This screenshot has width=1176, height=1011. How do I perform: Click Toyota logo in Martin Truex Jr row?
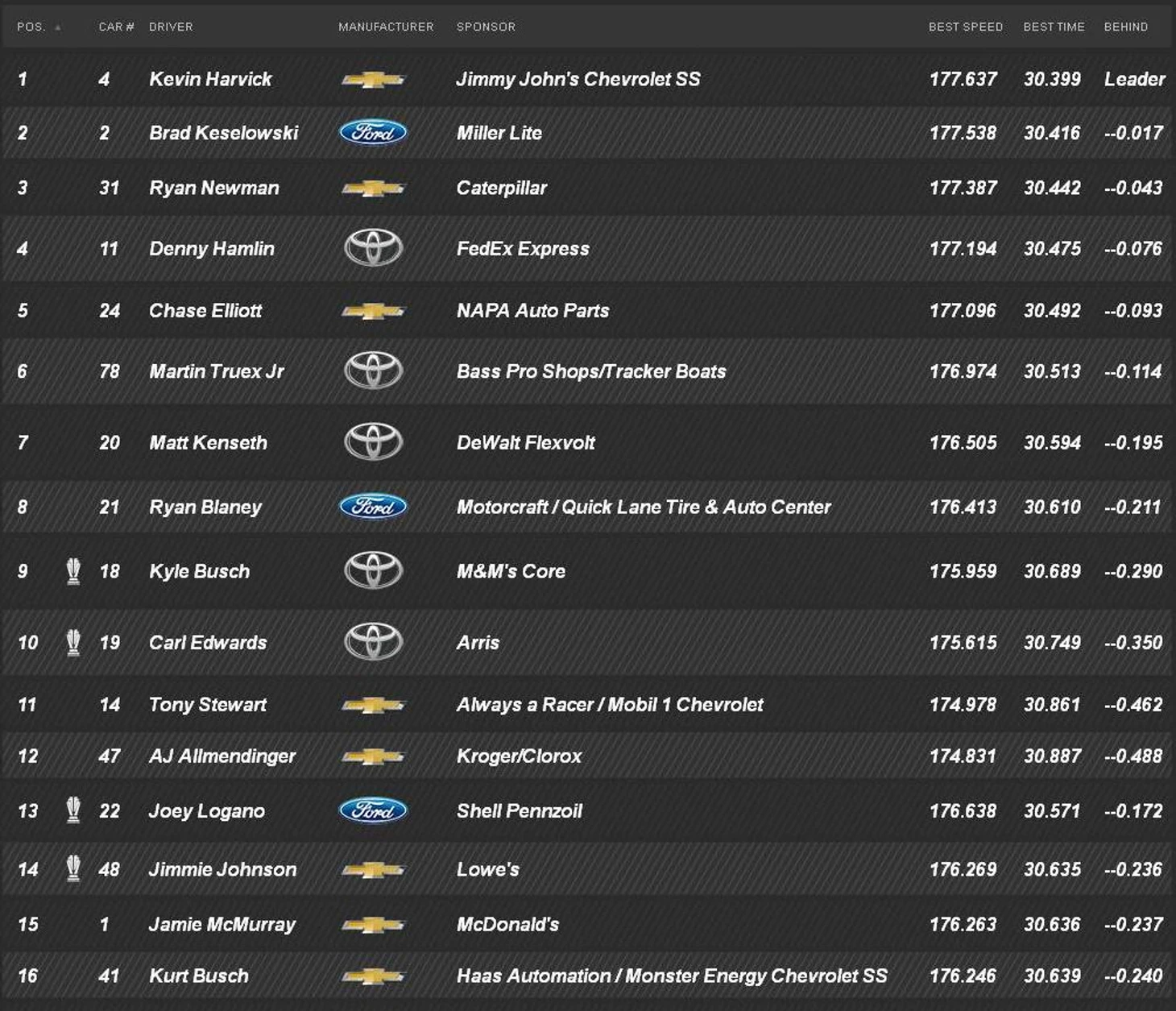373,371
